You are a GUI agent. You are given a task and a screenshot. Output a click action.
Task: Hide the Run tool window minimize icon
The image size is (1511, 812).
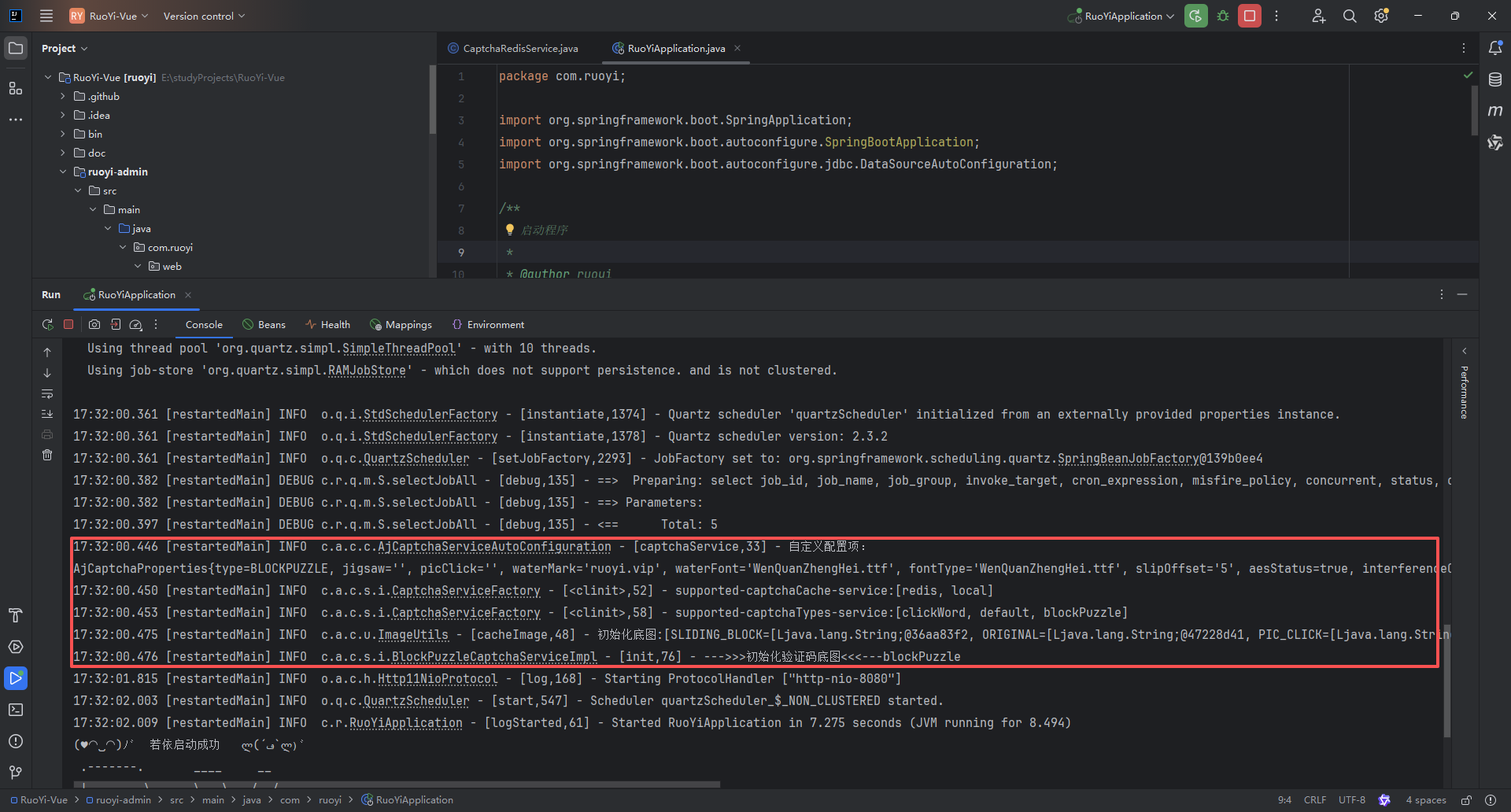[1462, 294]
